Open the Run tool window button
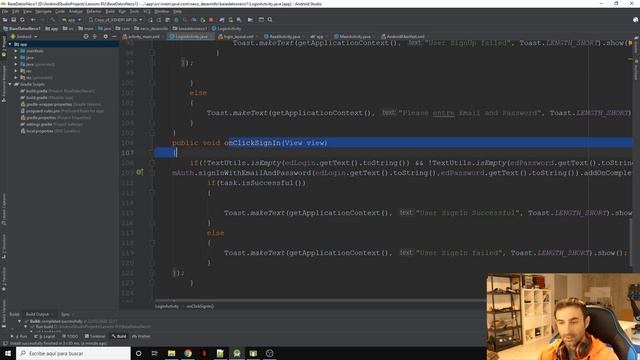The image size is (640, 360). [19, 336]
